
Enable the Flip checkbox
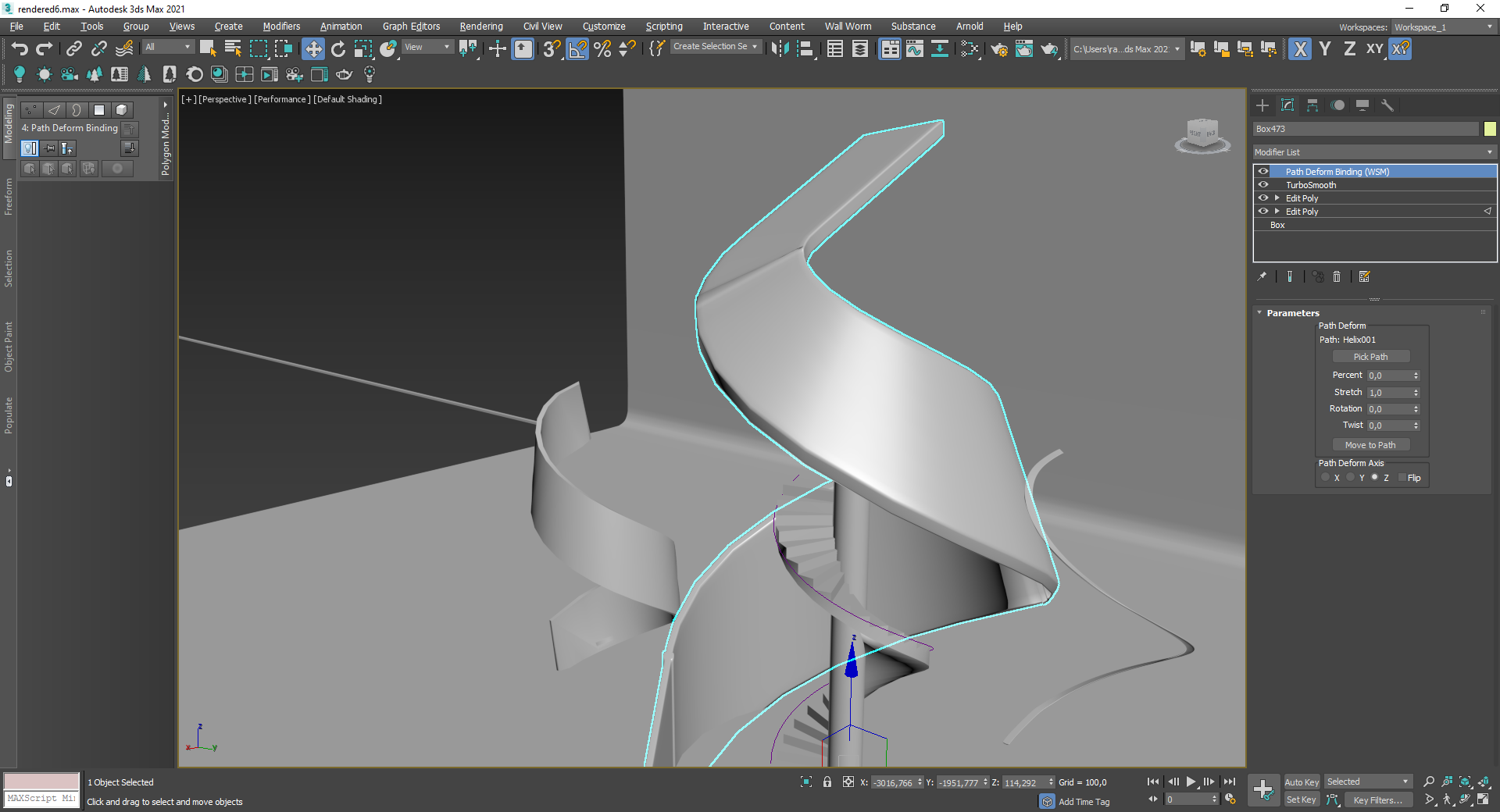pos(1402,477)
